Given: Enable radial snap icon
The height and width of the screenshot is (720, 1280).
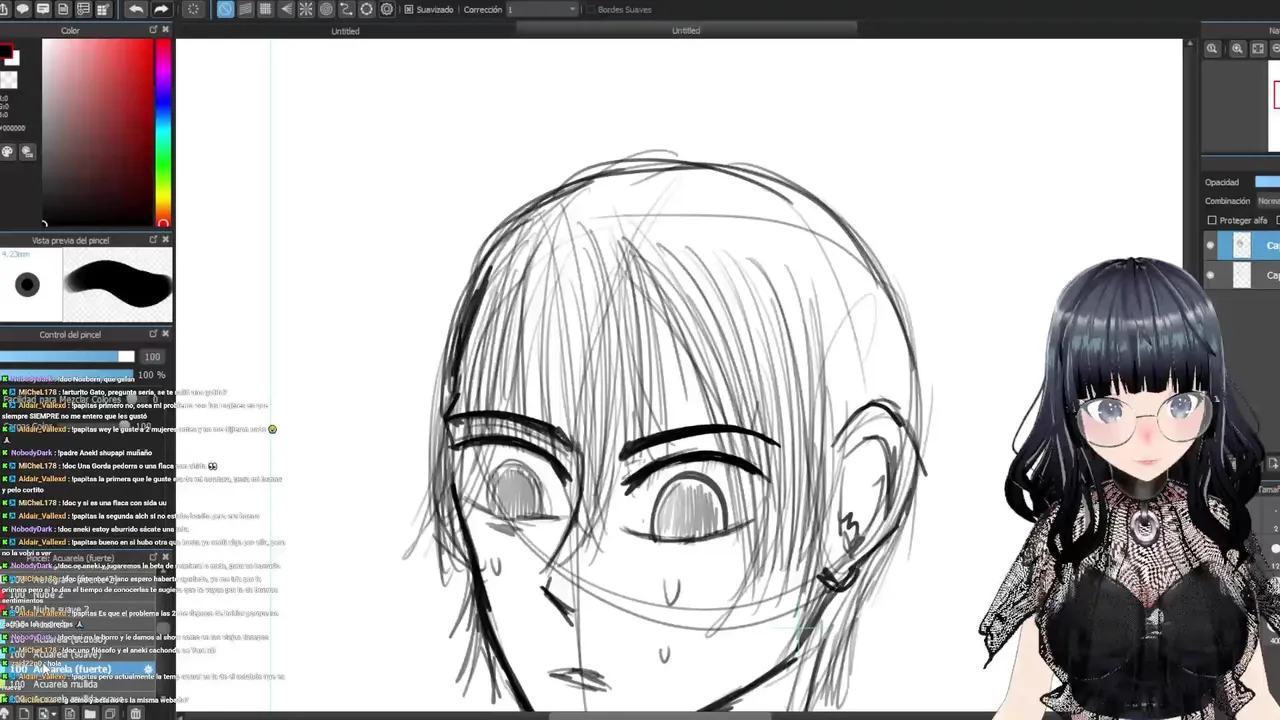Looking at the screenshot, I should [x=306, y=9].
